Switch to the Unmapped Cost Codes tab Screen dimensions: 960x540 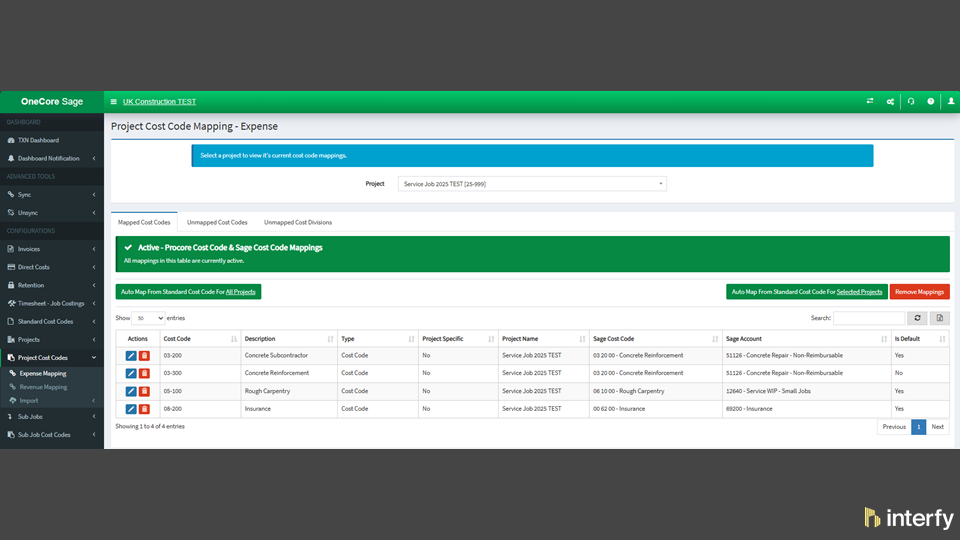click(x=217, y=222)
